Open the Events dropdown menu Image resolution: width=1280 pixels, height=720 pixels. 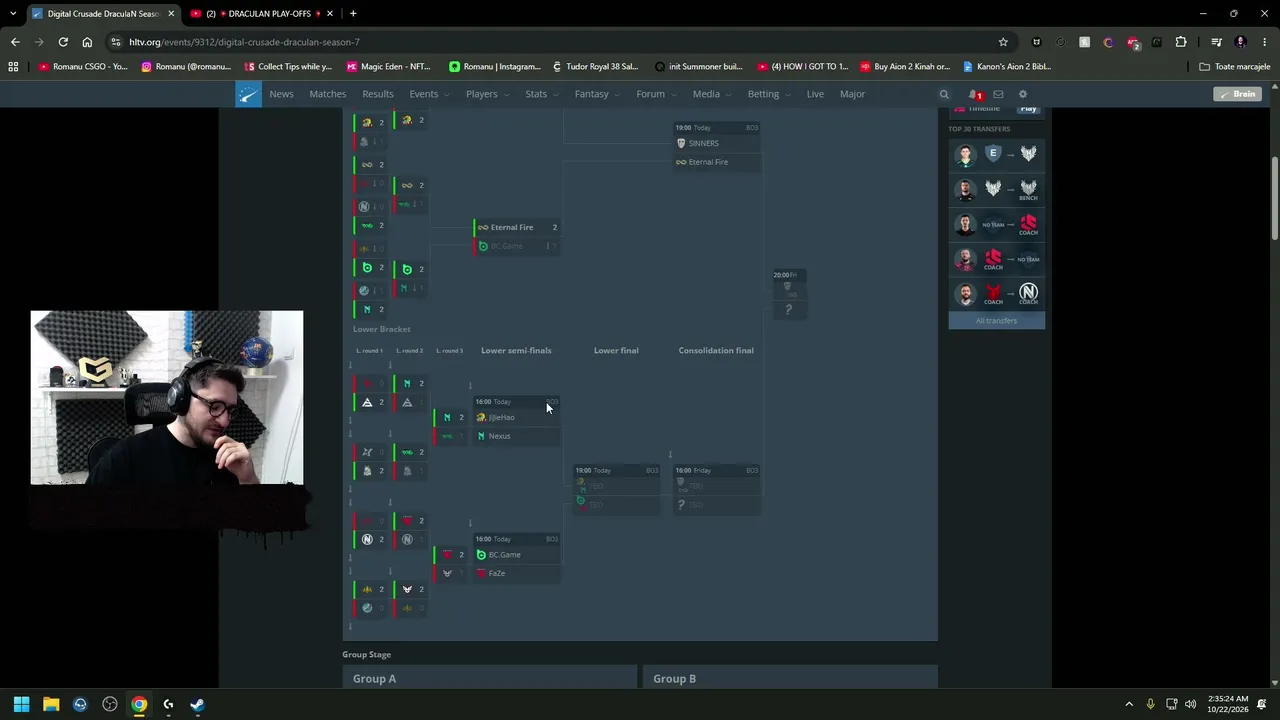tap(428, 94)
